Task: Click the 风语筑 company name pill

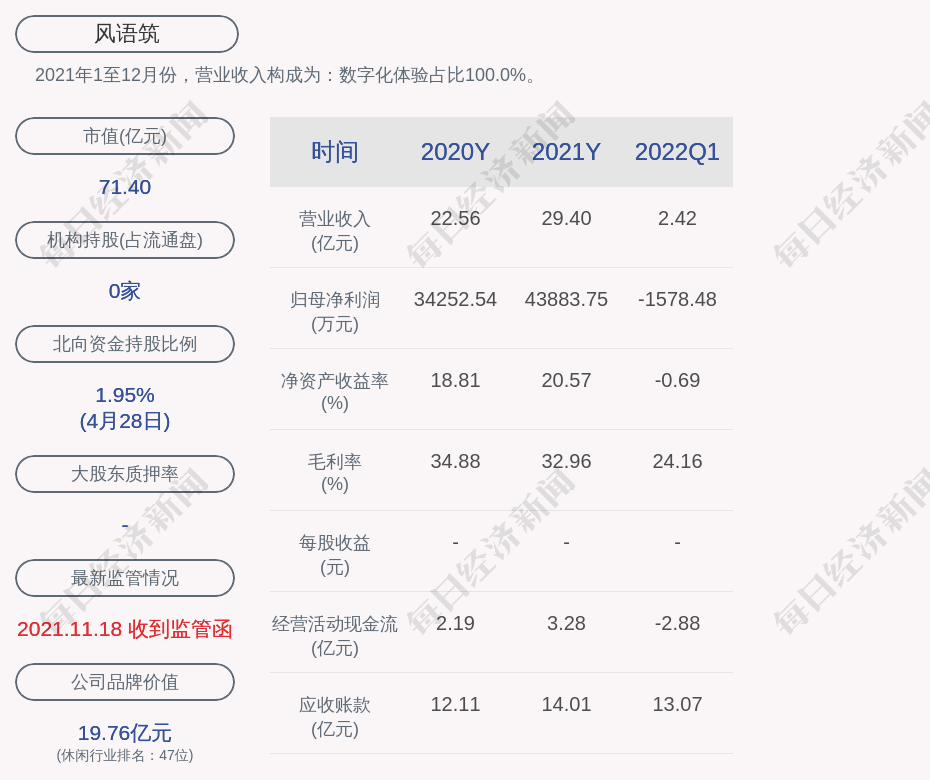Action: [x=127, y=34]
